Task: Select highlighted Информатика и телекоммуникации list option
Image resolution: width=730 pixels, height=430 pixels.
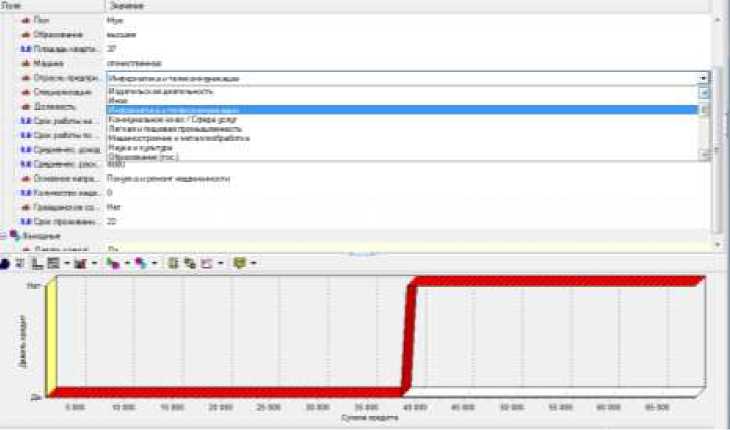Action: point(402,110)
